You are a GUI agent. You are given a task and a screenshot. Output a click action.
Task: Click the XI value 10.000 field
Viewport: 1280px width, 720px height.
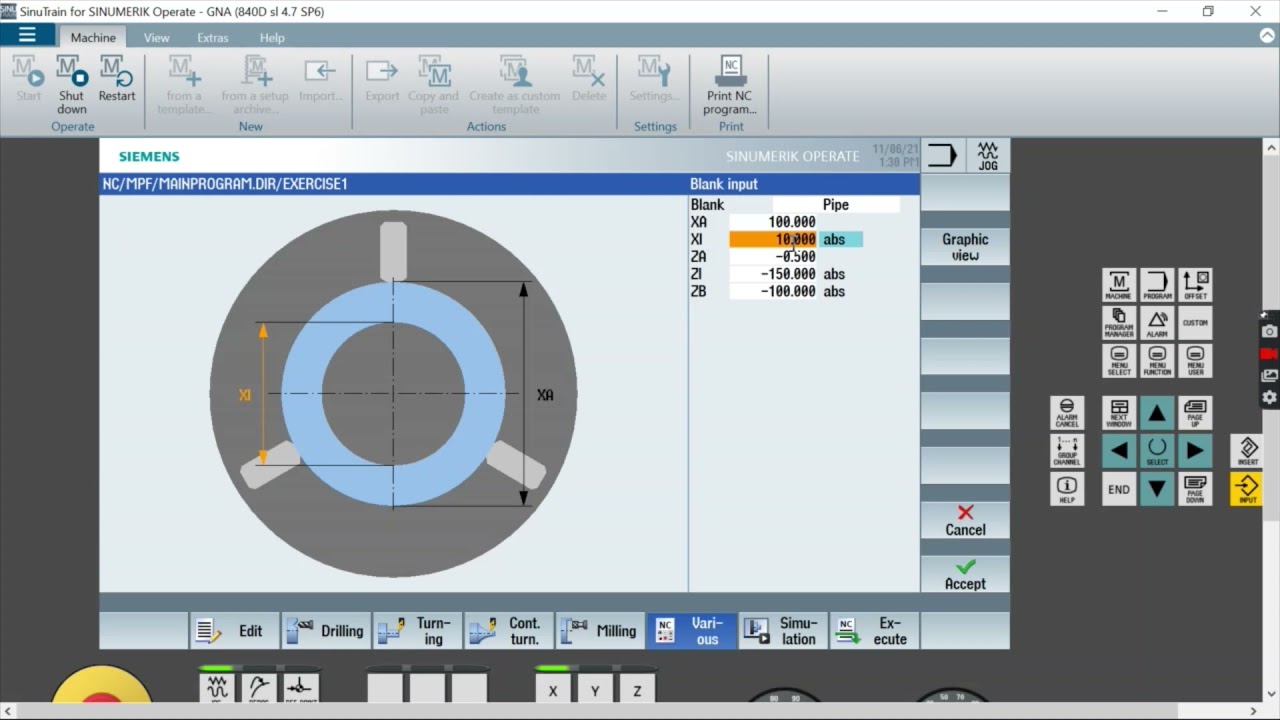773,239
